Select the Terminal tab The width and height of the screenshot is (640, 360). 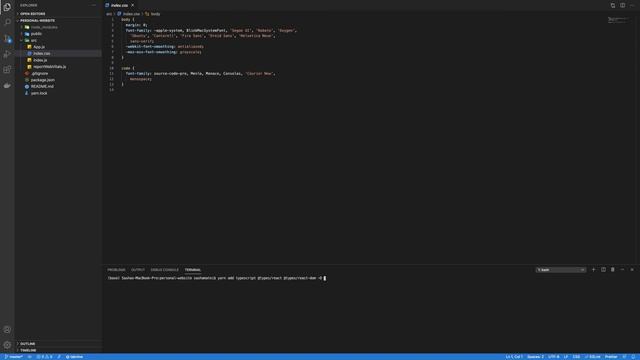(193, 270)
